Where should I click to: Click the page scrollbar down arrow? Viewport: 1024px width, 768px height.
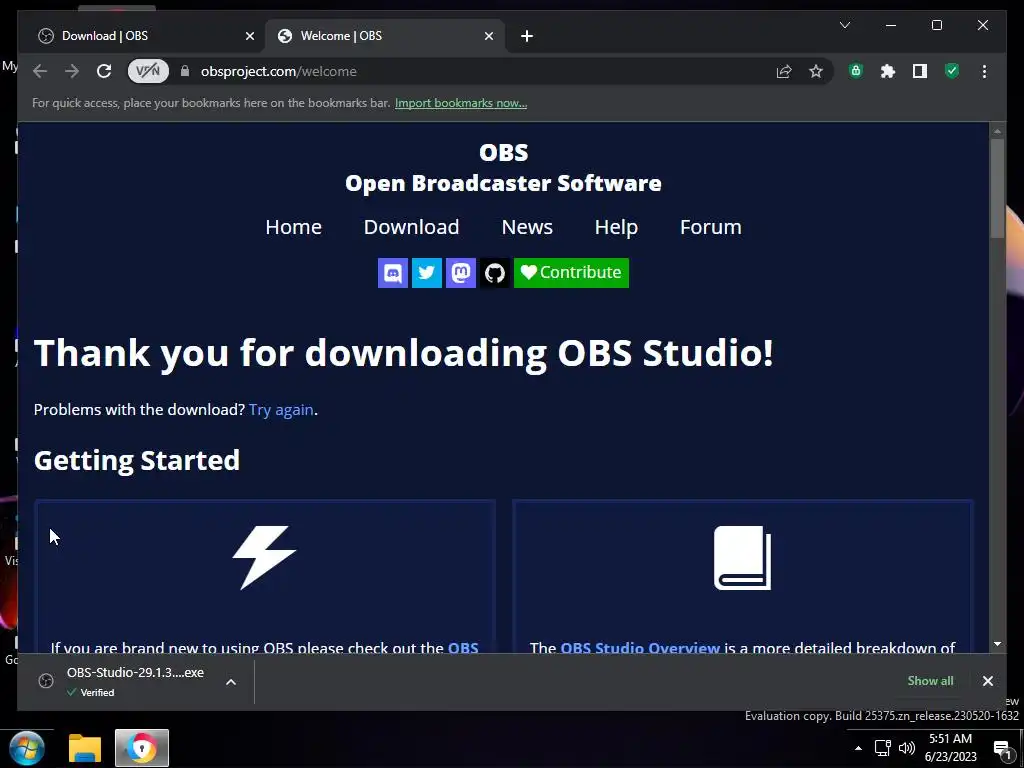[997, 644]
